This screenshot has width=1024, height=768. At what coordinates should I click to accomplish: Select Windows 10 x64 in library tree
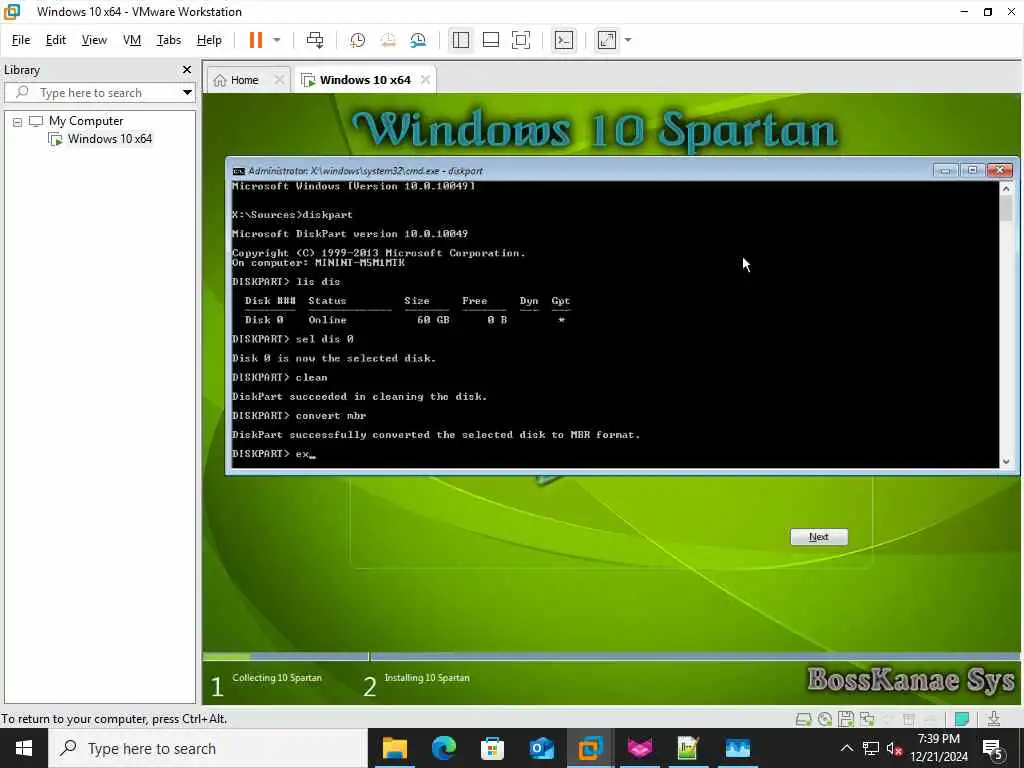coord(110,138)
